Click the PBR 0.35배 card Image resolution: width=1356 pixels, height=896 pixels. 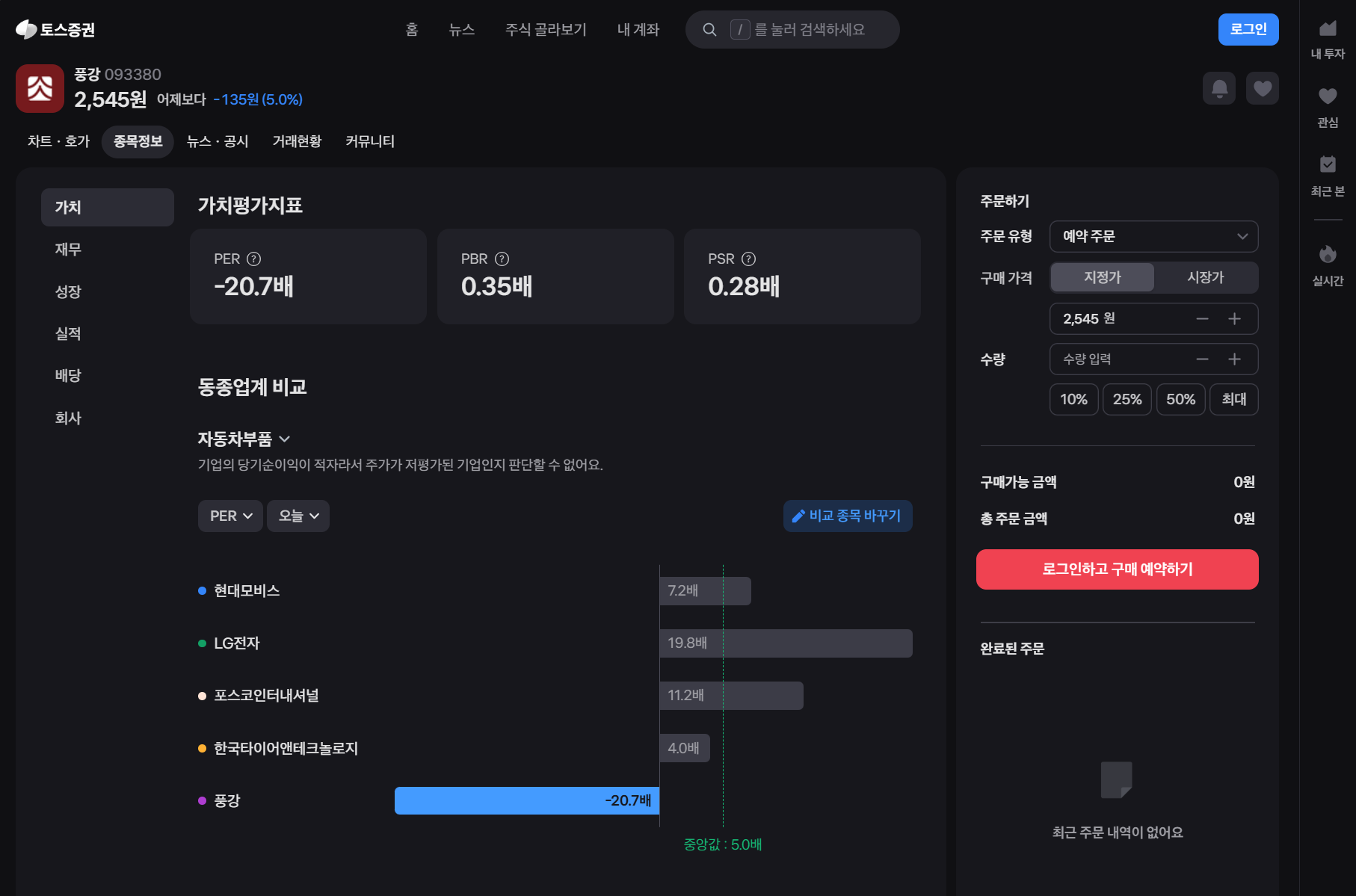(555, 276)
